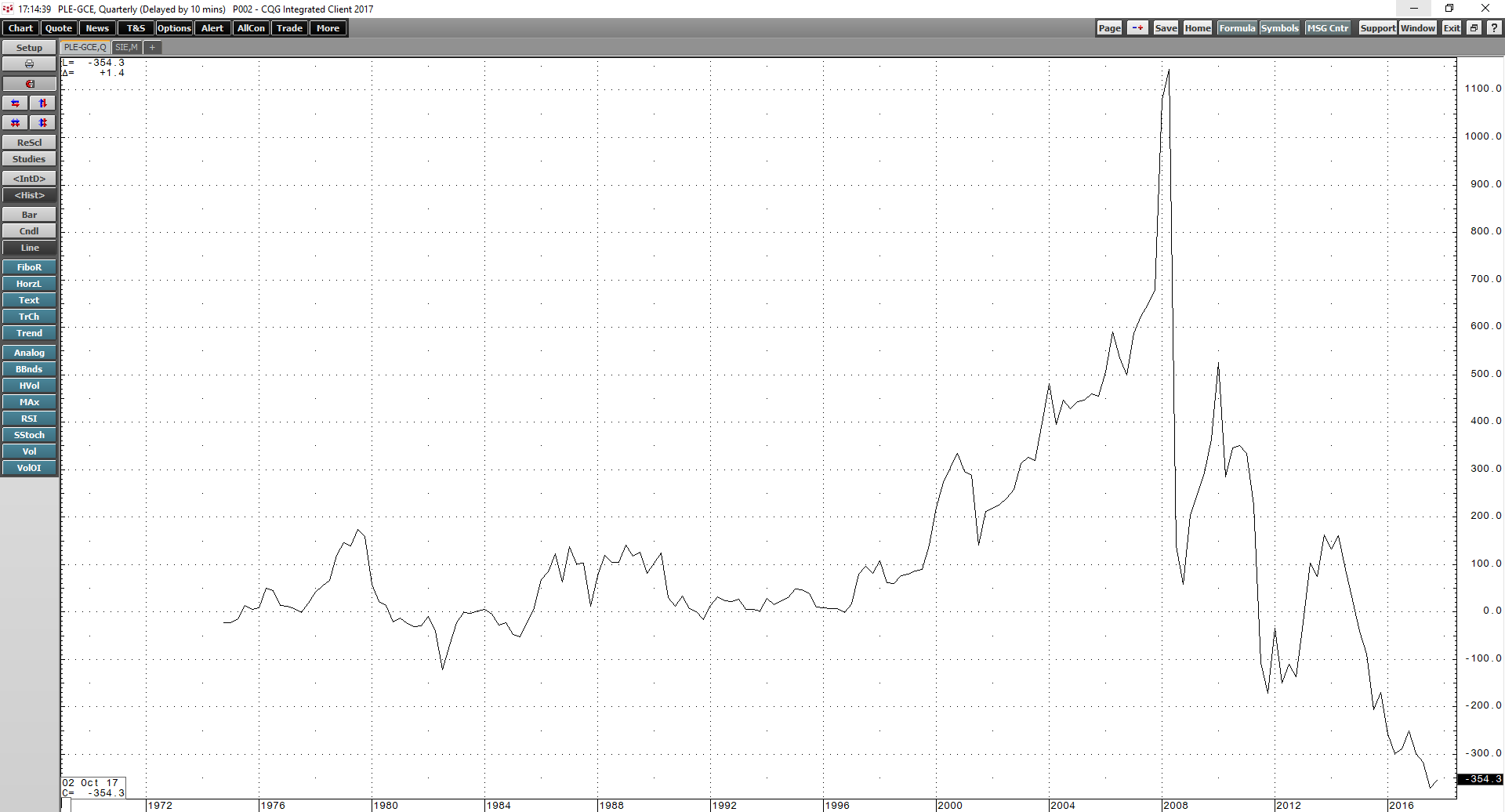Select the Trend line tool
Image resolution: width=1505 pixels, height=812 pixels.
29,333
